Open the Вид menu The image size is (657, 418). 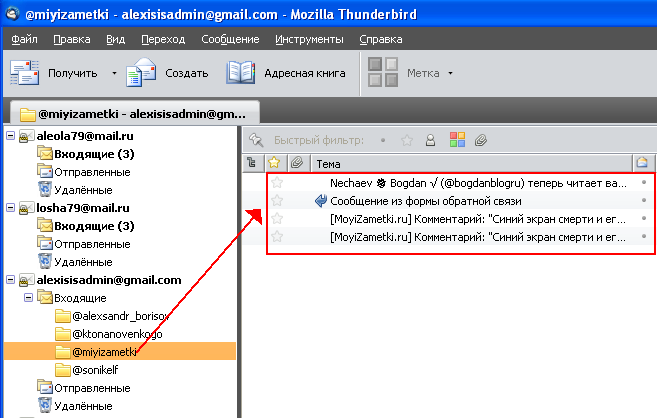[x=115, y=39]
